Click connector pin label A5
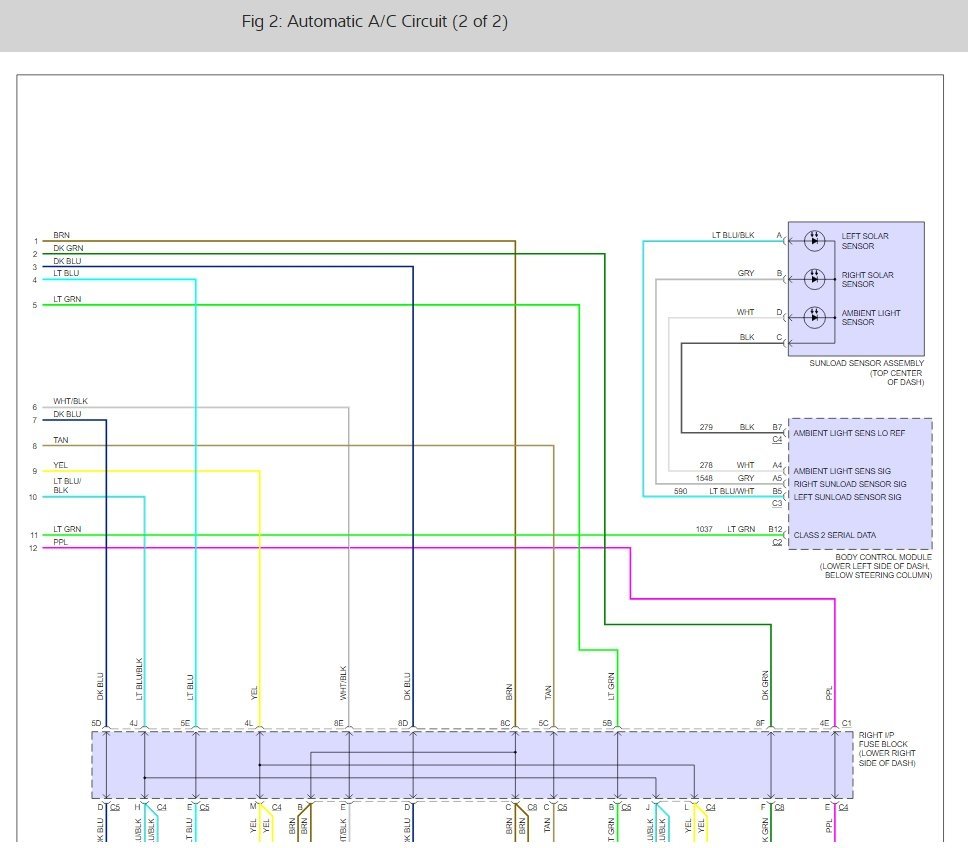968x848 pixels. [x=777, y=478]
